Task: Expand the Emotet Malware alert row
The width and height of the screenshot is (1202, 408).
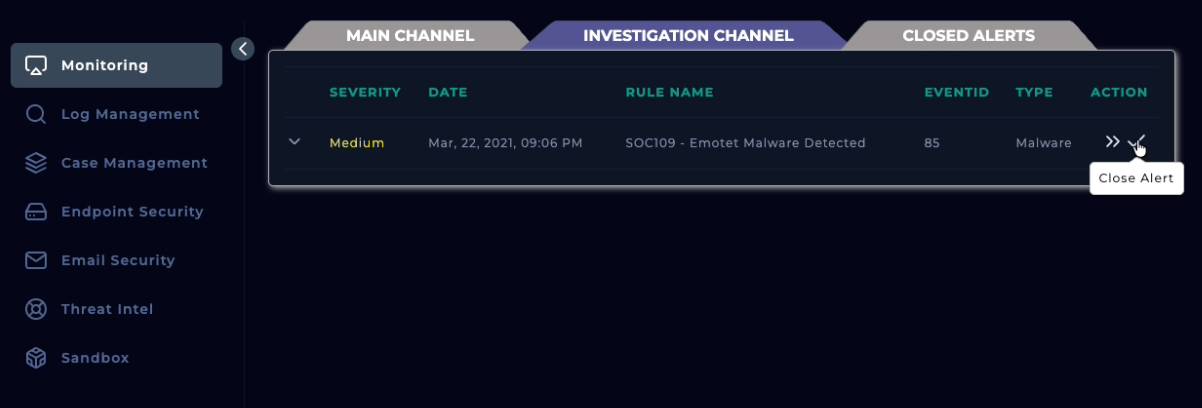Action: 295,142
